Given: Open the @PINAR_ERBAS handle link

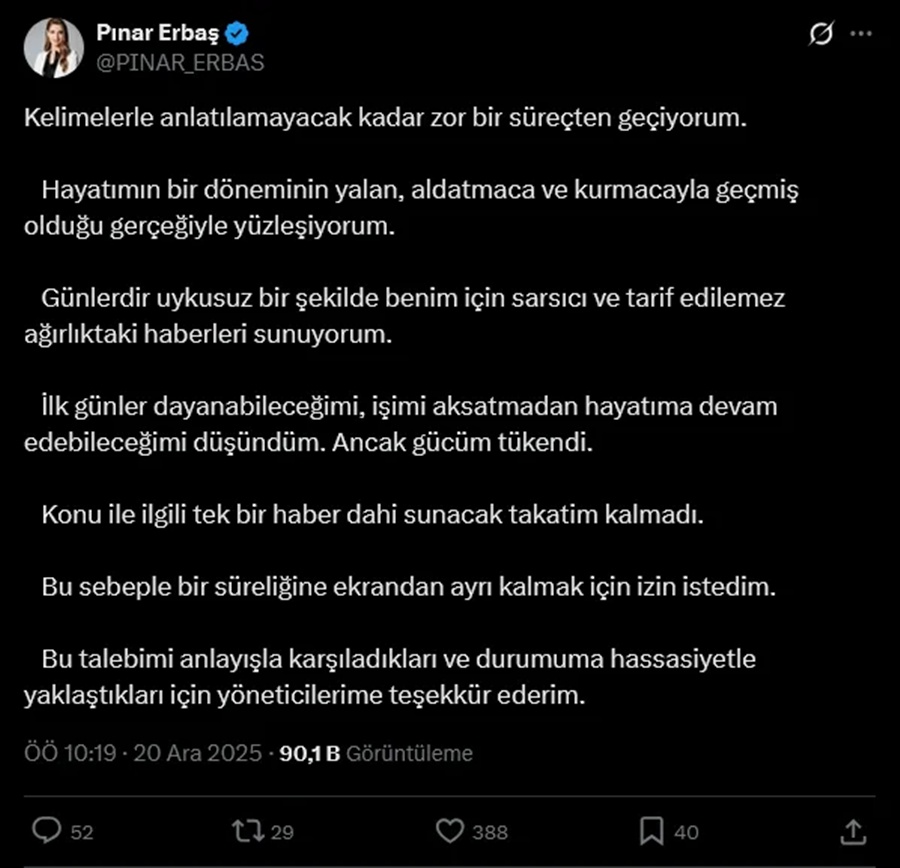Looking at the screenshot, I should point(180,62).
